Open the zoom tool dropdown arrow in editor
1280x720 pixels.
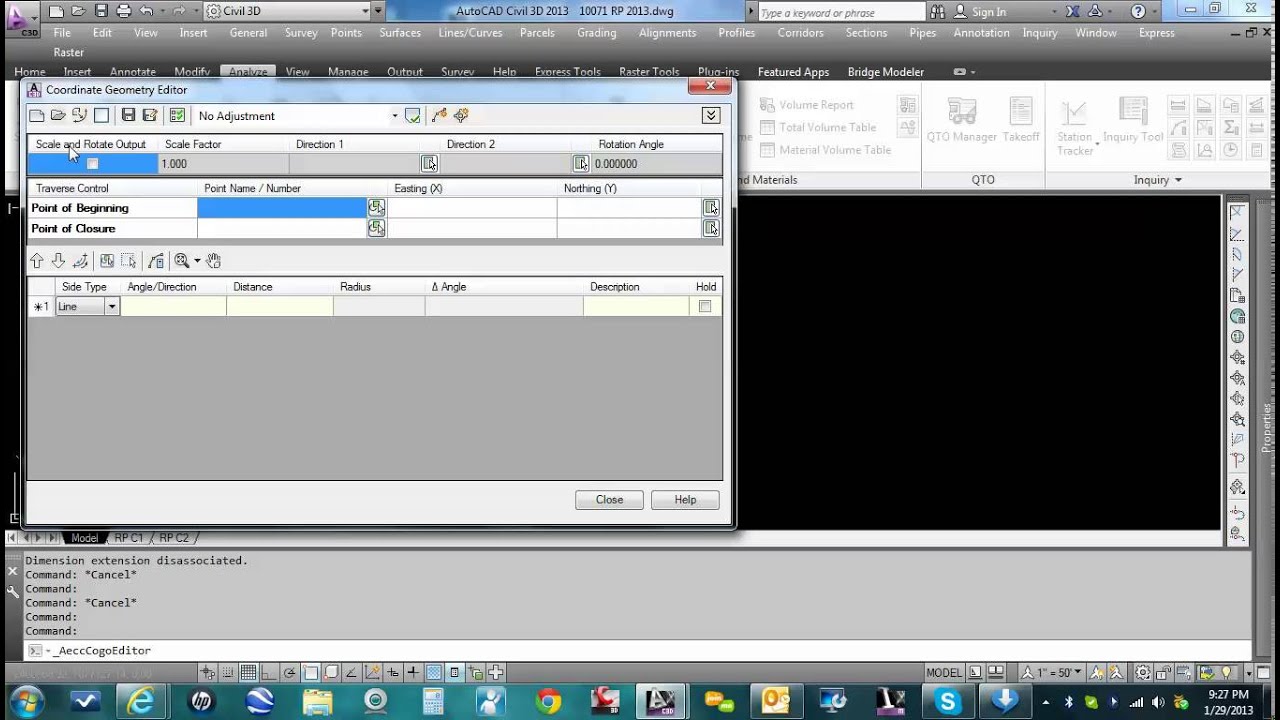[197, 261]
